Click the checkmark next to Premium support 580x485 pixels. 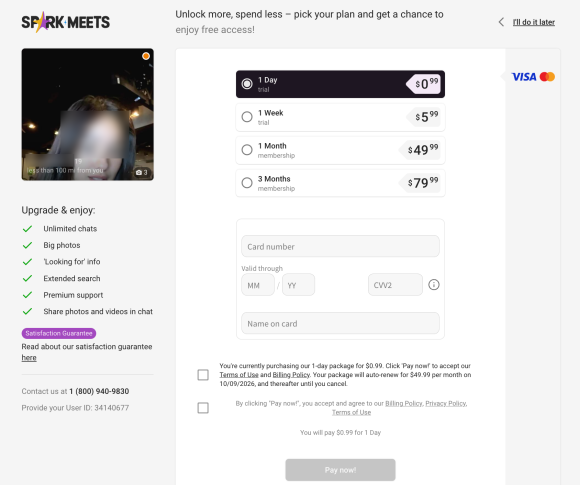pyautogui.click(x=27, y=295)
